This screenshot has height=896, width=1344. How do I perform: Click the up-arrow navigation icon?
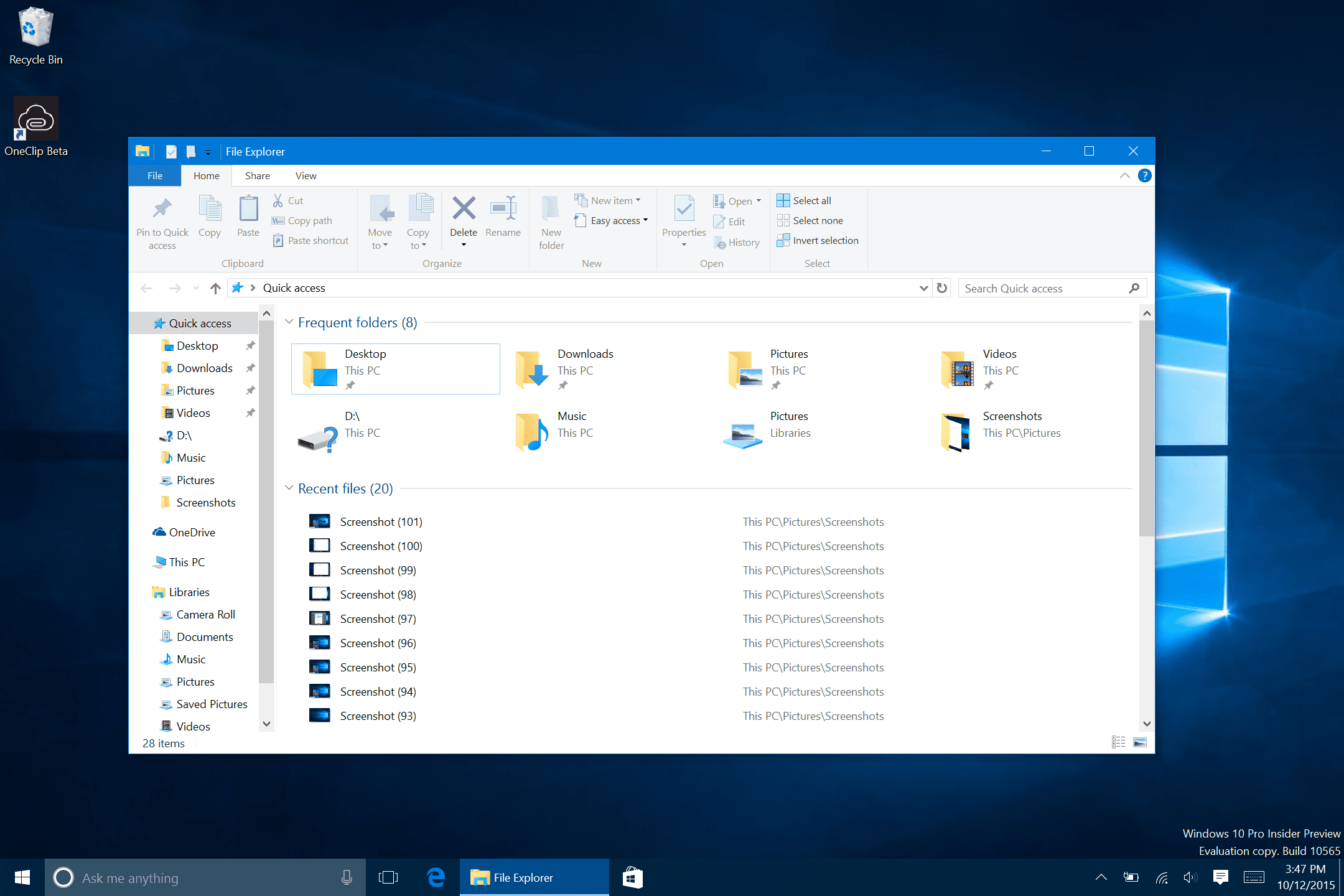(x=215, y=288)
